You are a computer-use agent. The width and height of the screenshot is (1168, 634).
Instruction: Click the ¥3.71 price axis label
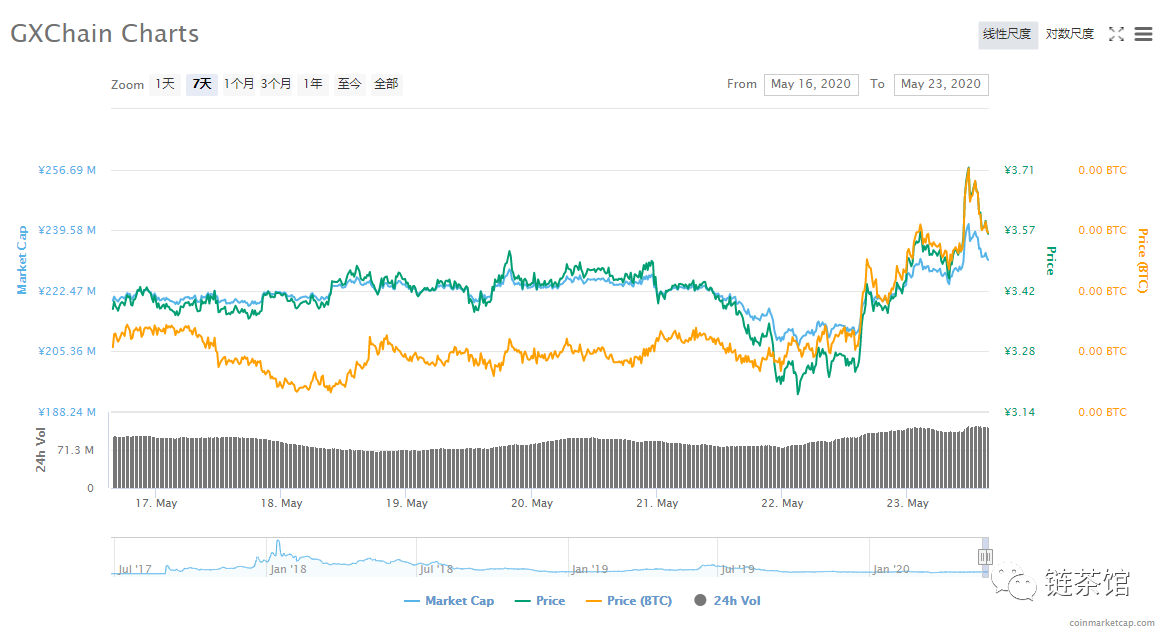pos(1019,171)
